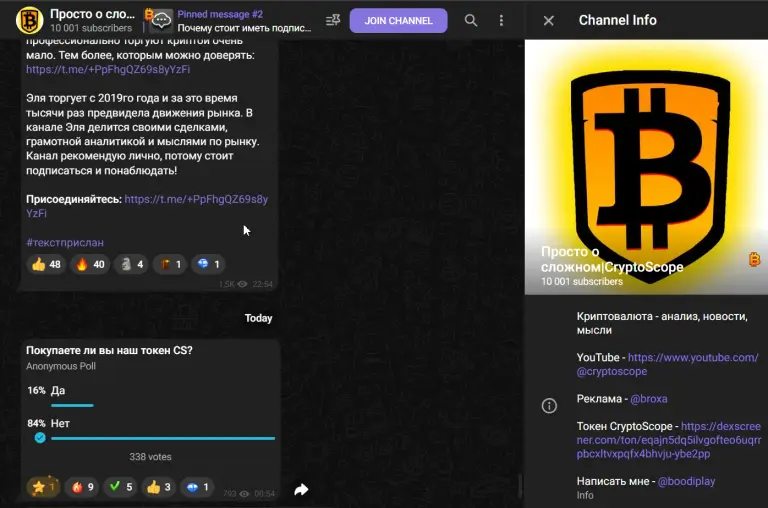The width and height of the screenshot is (768, 508).
Task: Click the info circle icon in Channel Info
Action: point(549,406)
